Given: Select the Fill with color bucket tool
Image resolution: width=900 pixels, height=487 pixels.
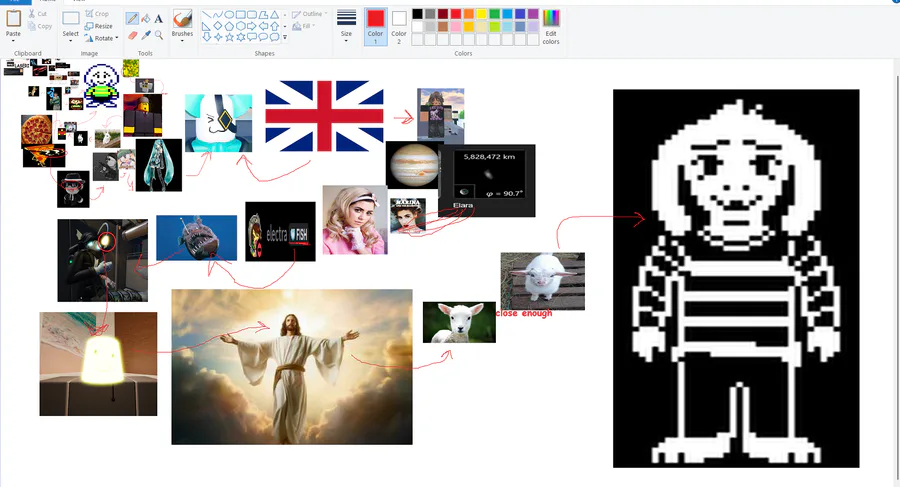Looking at the screenshot, I should pos(146,19).
